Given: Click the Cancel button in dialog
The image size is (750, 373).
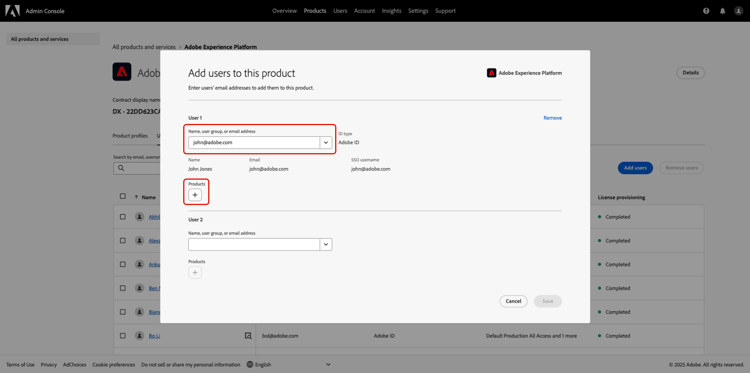Looking at the screenshot, I should click(513, 301).
